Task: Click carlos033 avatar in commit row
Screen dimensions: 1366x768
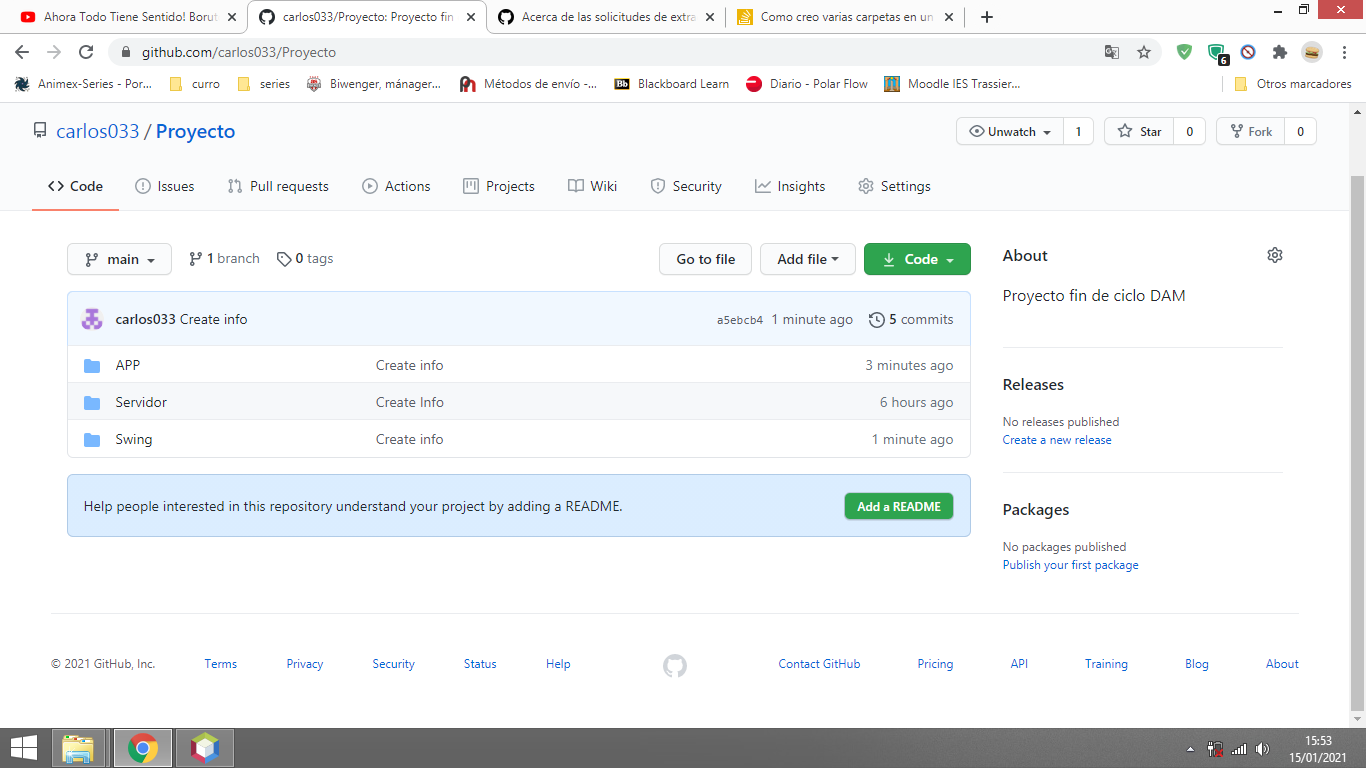Action: point(92,319)
